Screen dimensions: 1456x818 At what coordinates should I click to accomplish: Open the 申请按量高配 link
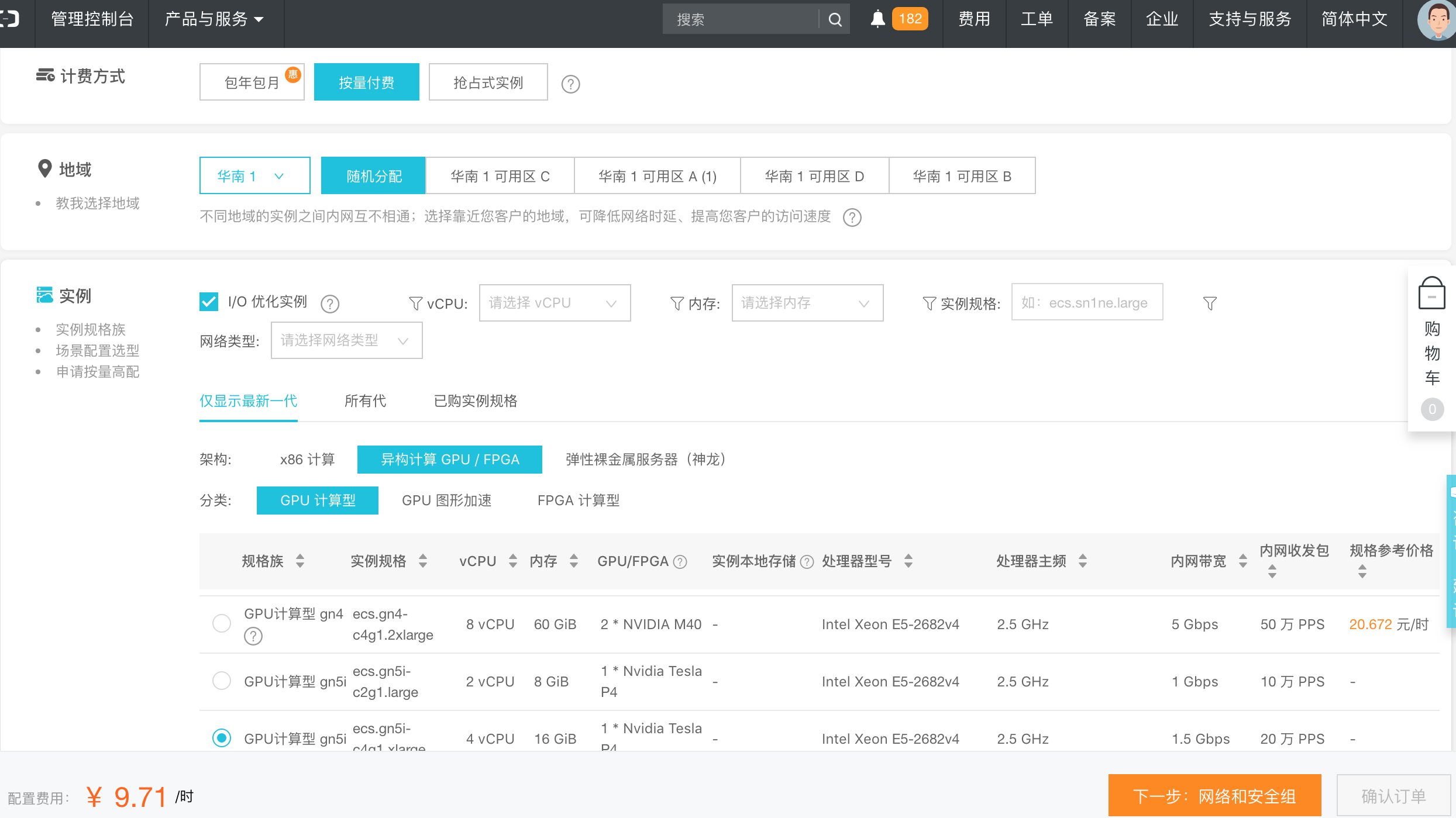(98, 372)
